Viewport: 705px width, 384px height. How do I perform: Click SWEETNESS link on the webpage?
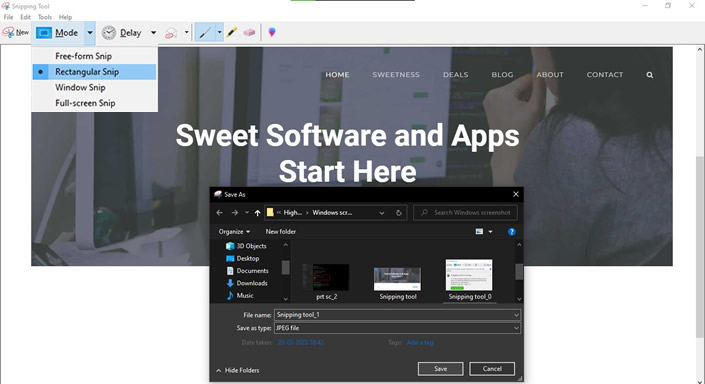pos(396,75)
